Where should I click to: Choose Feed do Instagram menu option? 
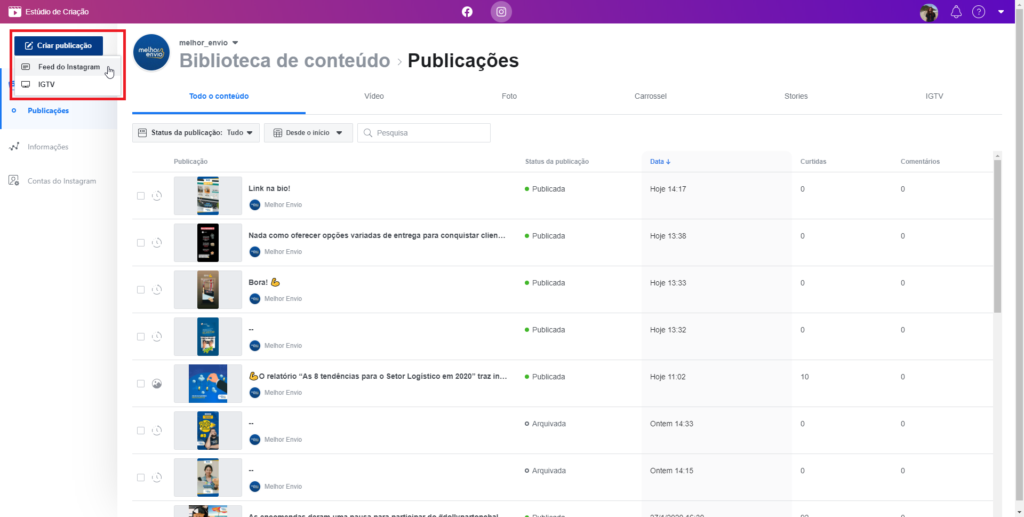[x=67, y=67]
